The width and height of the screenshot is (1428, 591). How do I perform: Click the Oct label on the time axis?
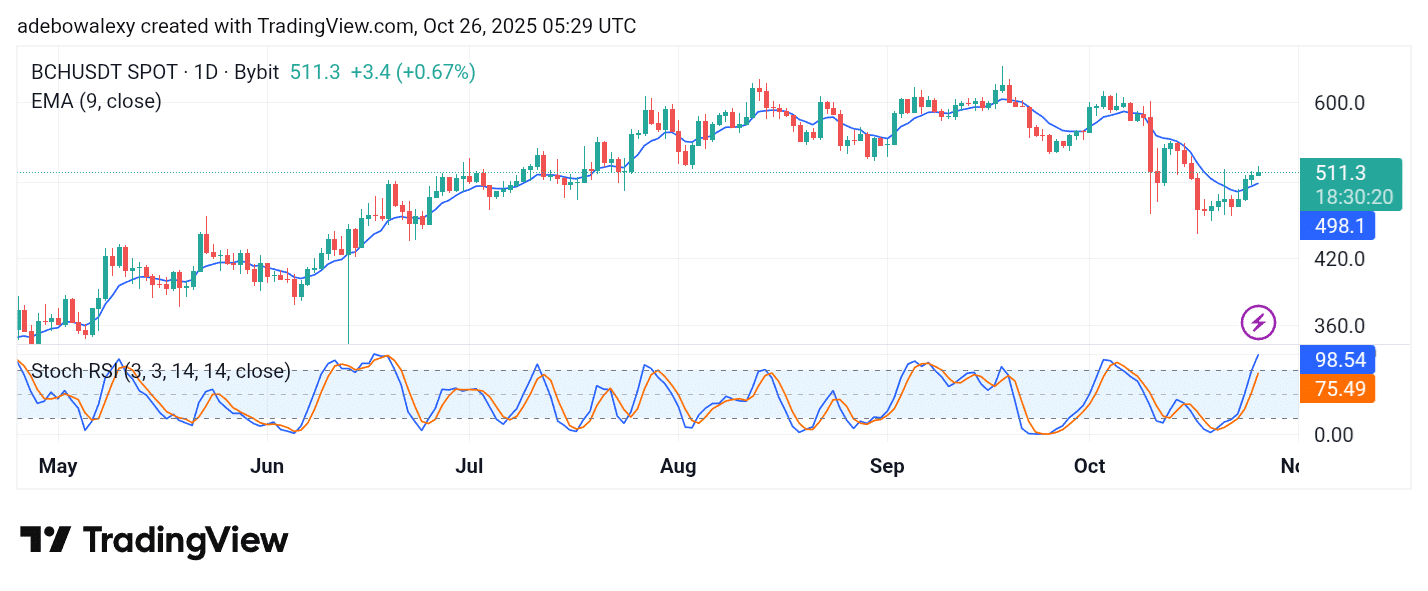1089,466
